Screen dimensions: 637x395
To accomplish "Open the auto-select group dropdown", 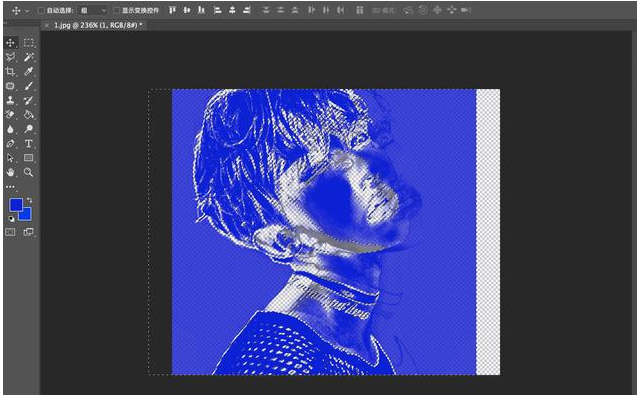I will pos(93,11).
